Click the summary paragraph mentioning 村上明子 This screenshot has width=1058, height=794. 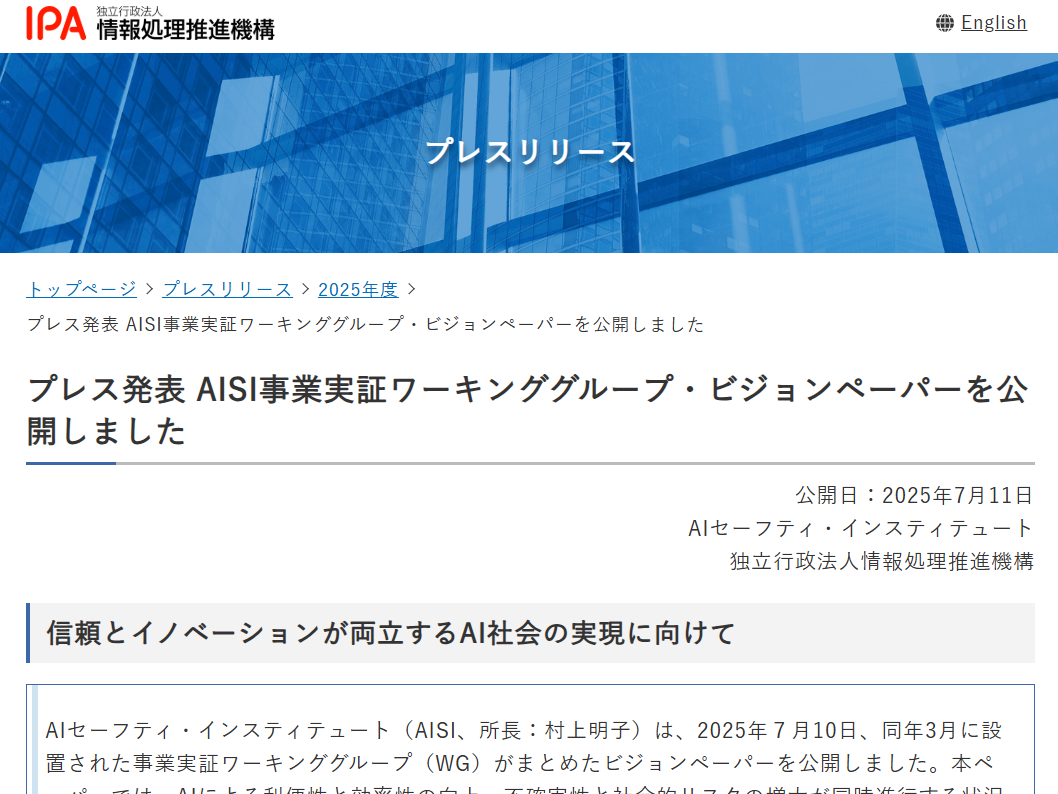click(518, 745)
